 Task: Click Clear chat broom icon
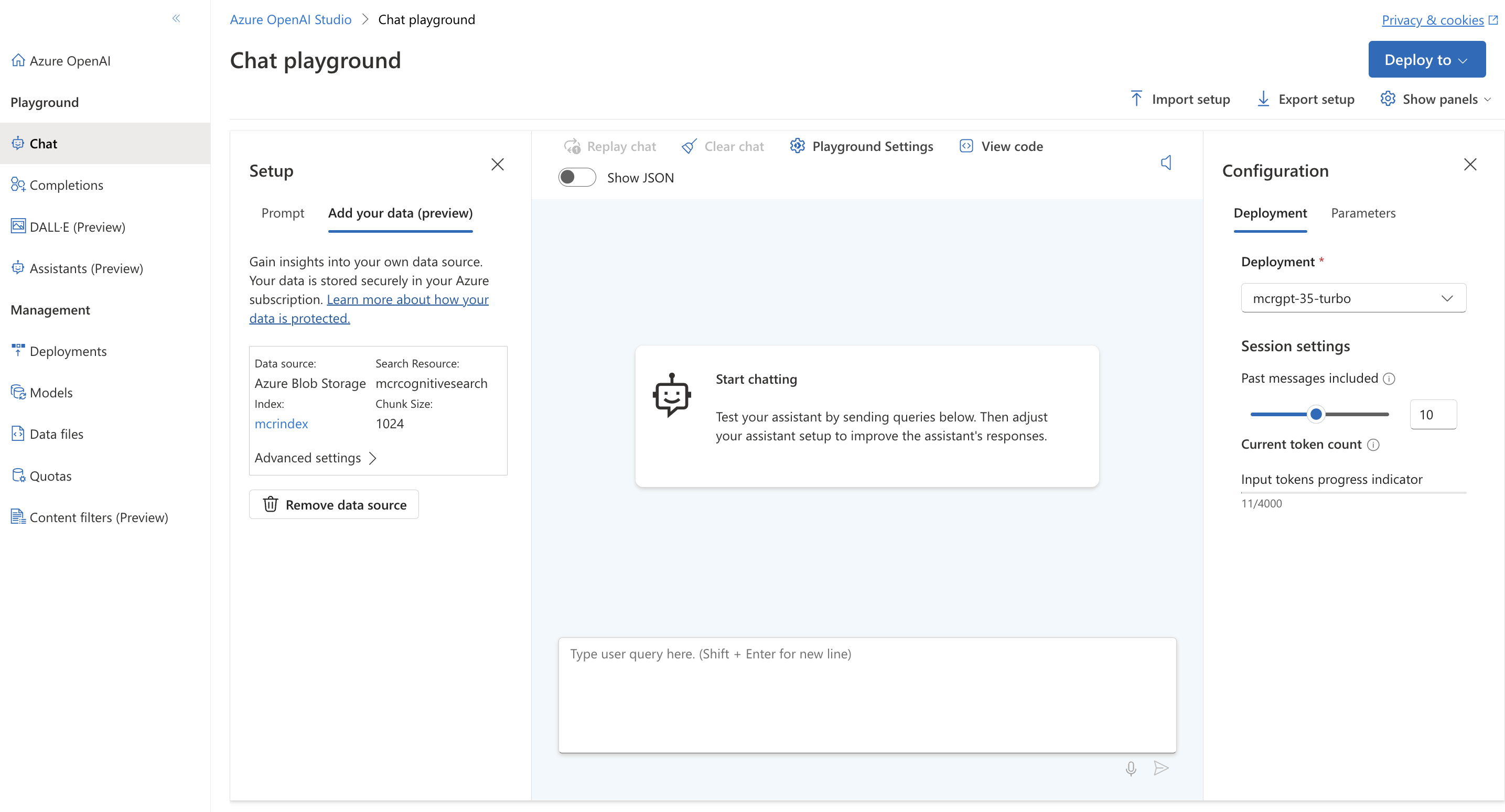point(690,146)
